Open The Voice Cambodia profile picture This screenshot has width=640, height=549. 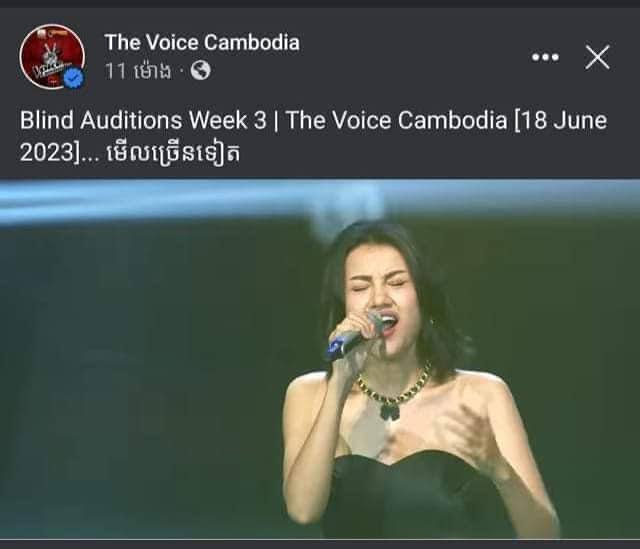pos(52,56)
